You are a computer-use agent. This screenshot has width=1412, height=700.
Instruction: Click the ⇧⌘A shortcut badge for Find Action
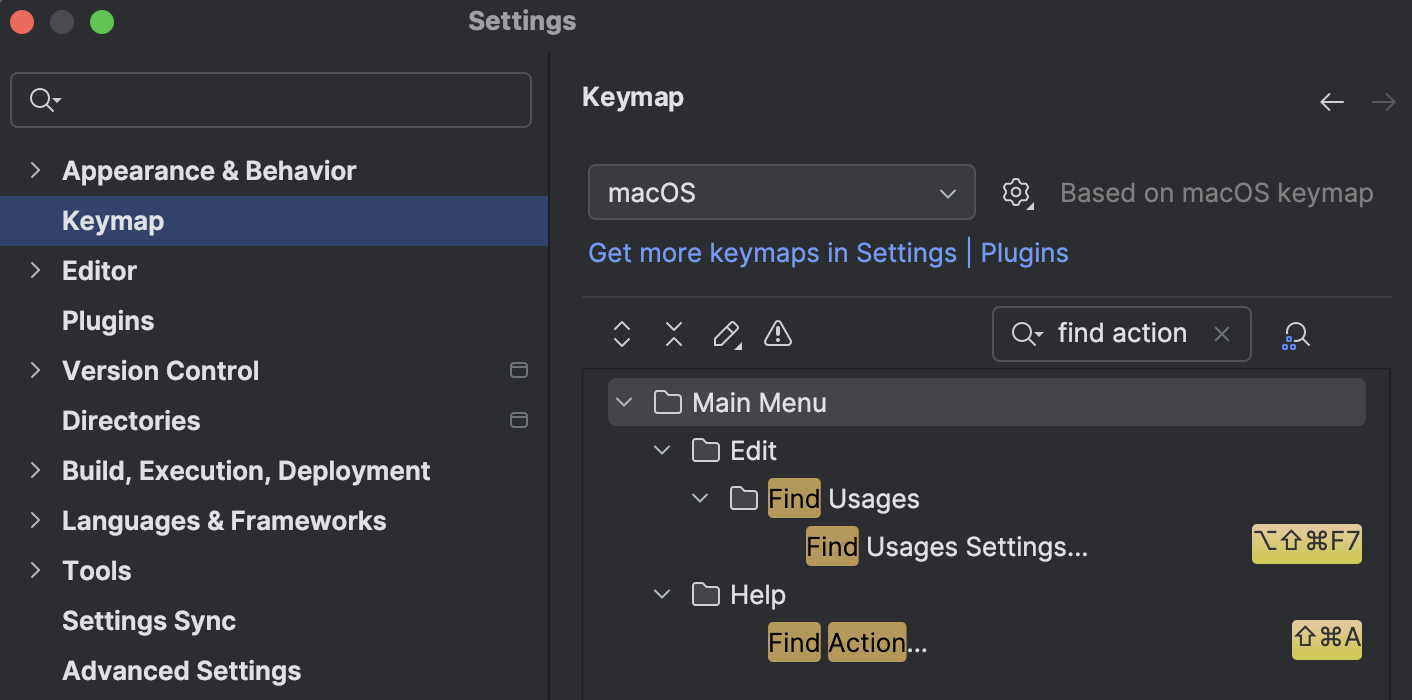tap(1326, 640)
